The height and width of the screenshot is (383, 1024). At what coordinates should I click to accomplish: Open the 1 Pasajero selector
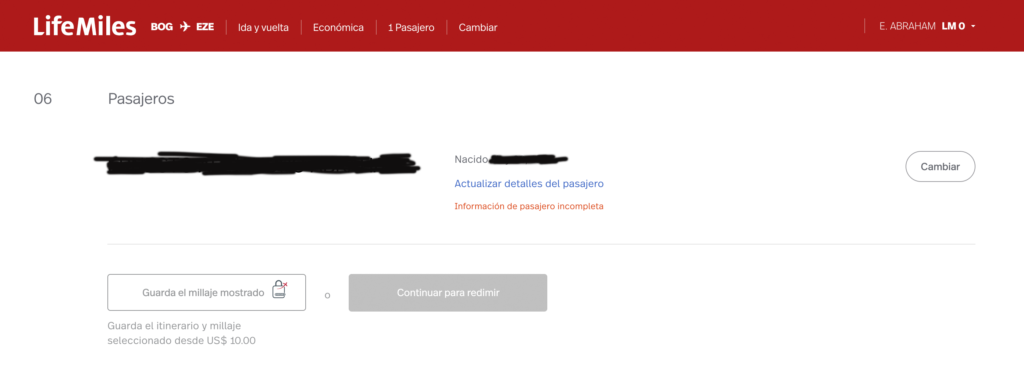click(x=411, y=27)
